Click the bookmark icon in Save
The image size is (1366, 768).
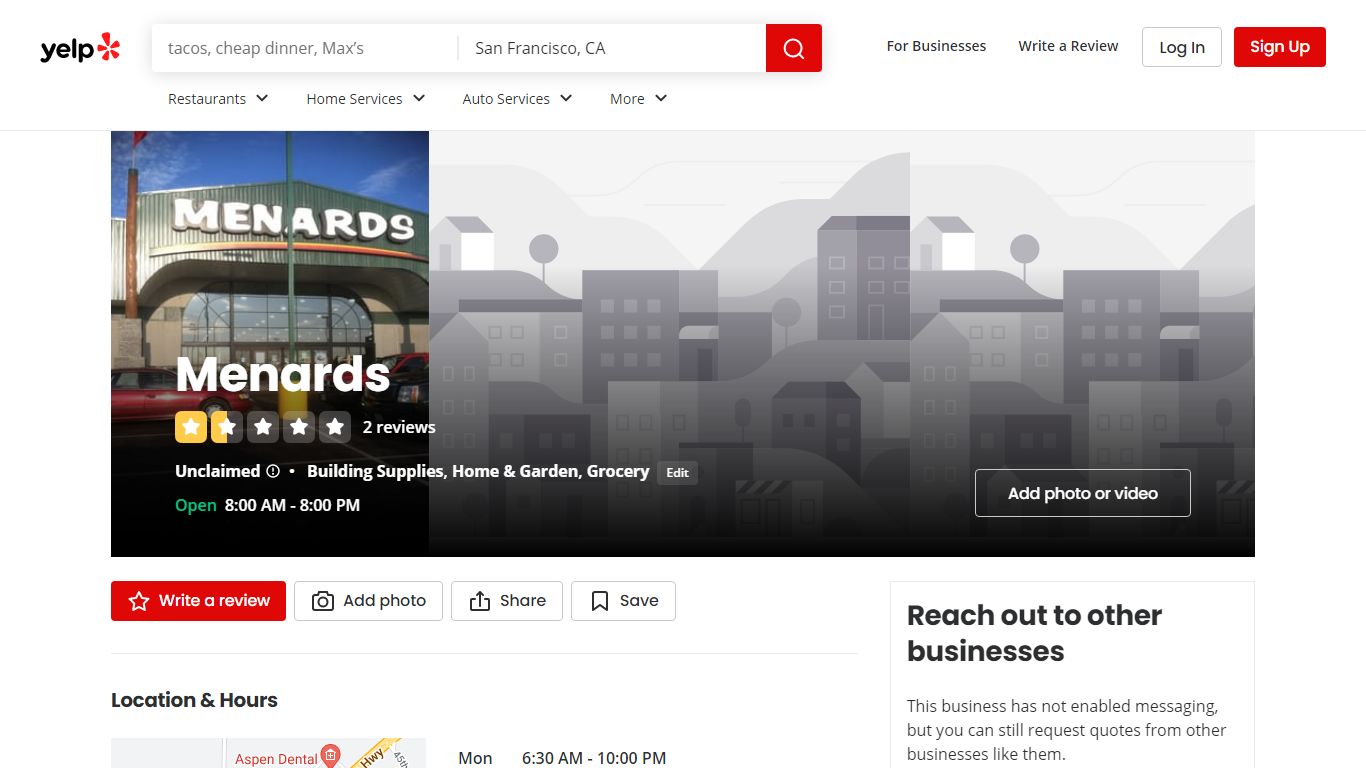tap(600, 601)
